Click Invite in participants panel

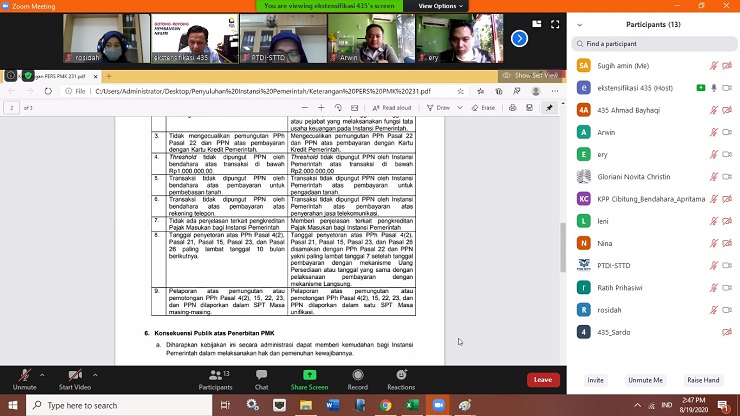[x=595, y=380]
